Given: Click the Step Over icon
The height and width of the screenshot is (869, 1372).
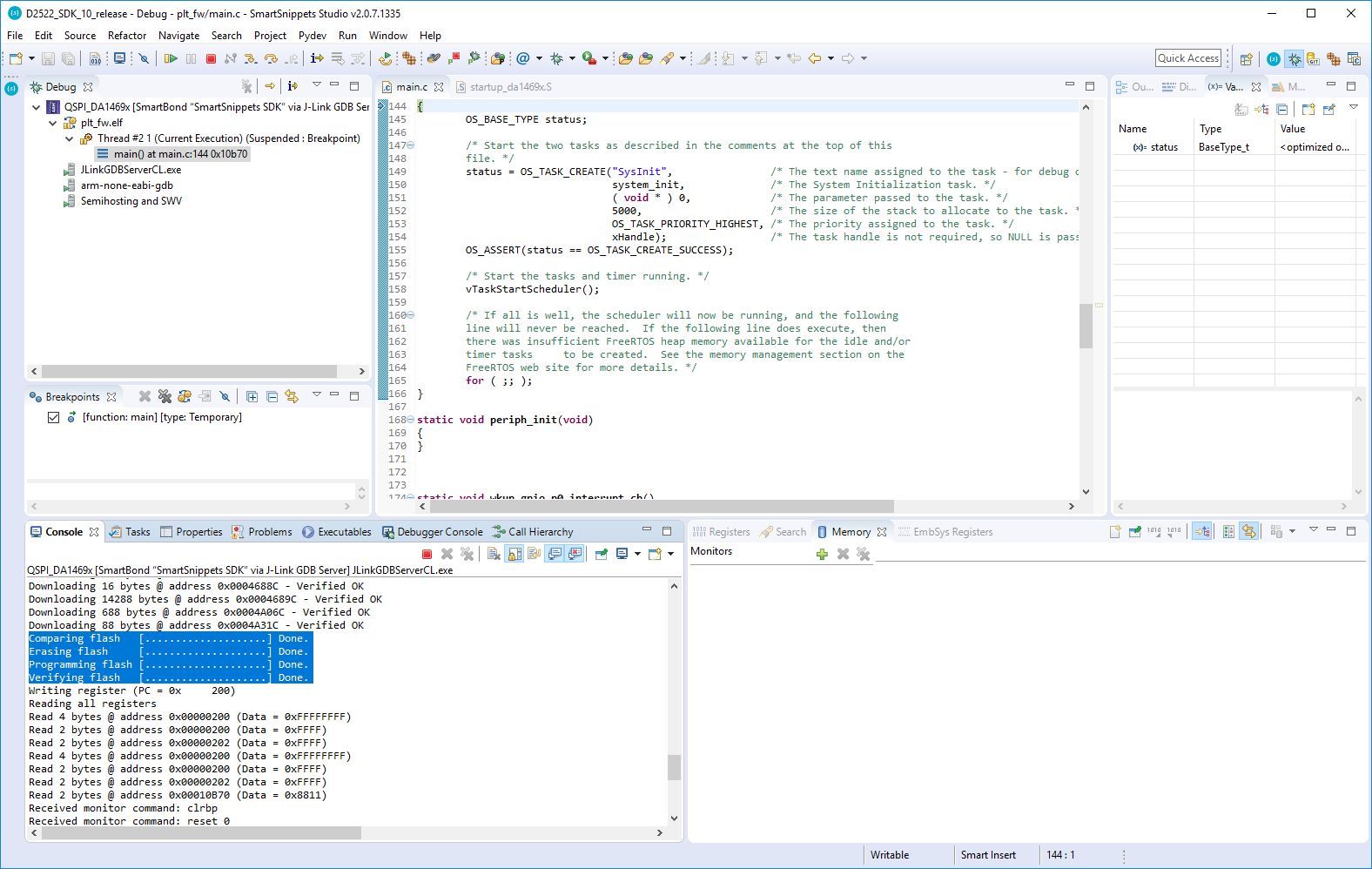Looking at the screenshot, I should (x=271, y=58).
